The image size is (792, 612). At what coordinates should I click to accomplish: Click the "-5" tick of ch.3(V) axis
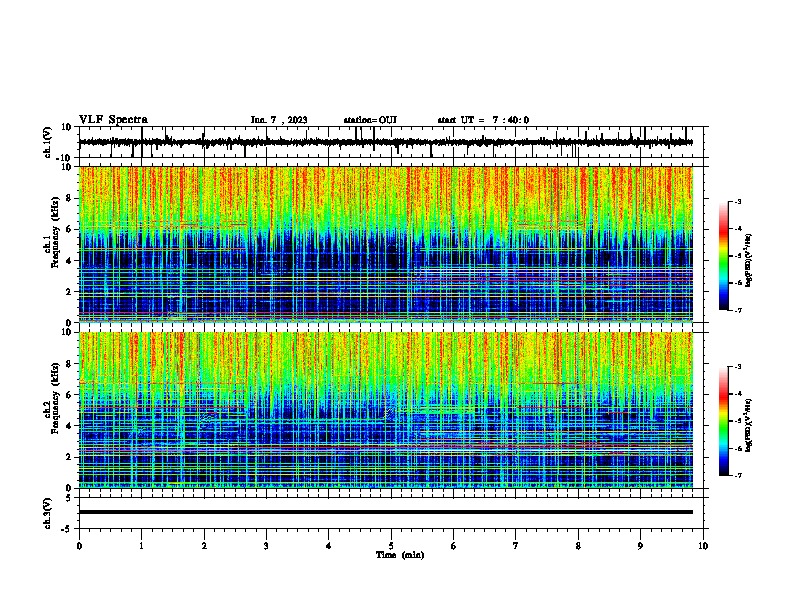coord(67,529)
